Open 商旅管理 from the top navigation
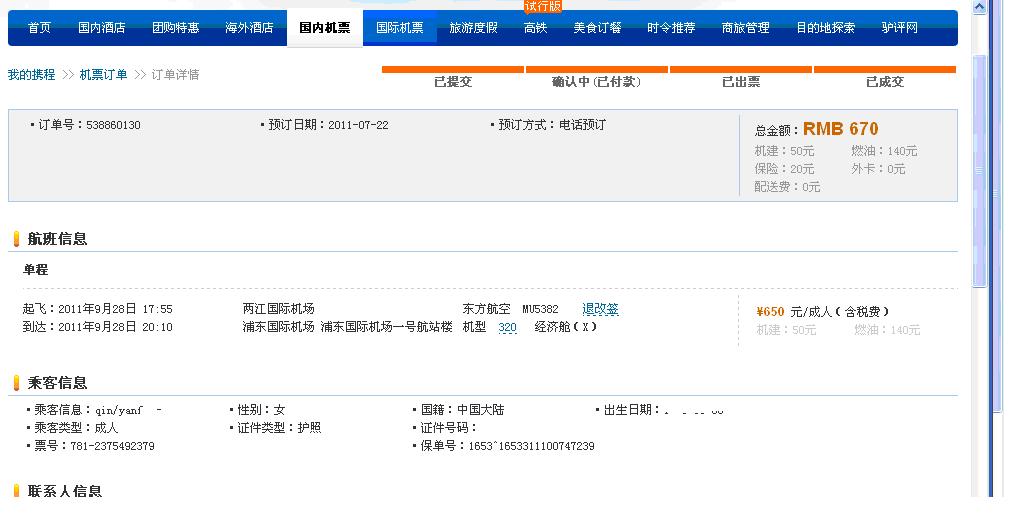The width and height of the screenshot is (1024, 531). pyautogui.click(x=745, y=28)
